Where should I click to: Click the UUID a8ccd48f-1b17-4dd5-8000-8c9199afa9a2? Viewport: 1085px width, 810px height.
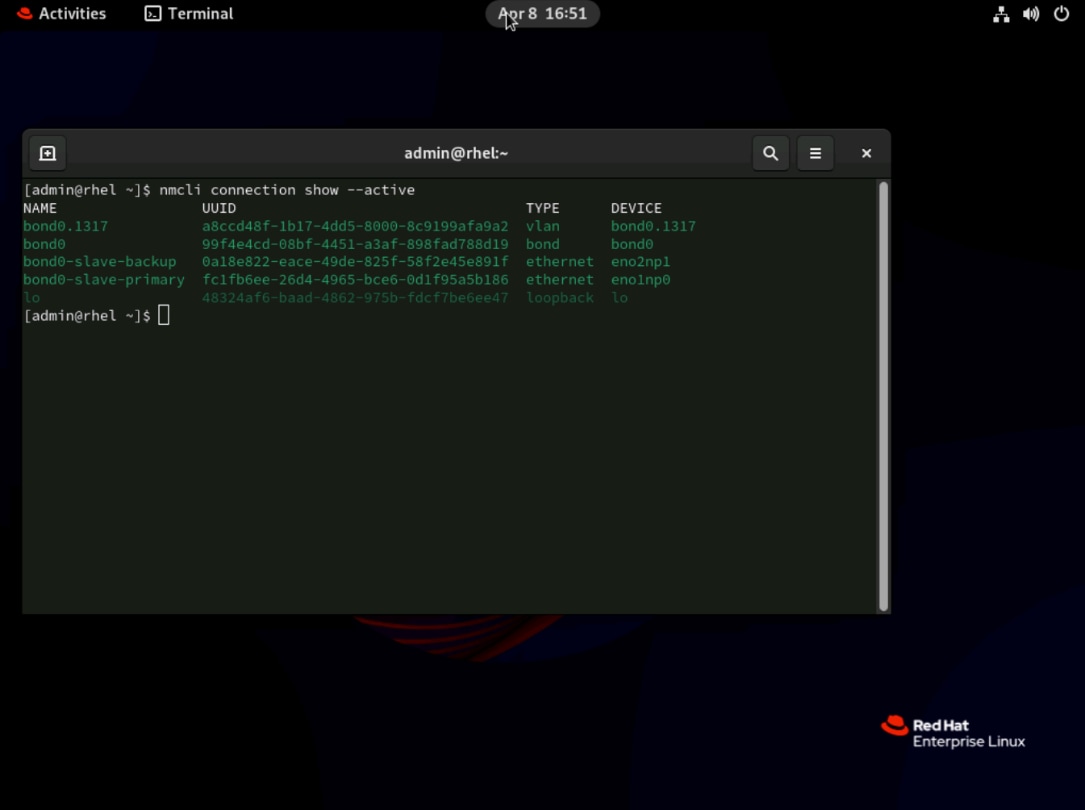click(x=355, y=226)
